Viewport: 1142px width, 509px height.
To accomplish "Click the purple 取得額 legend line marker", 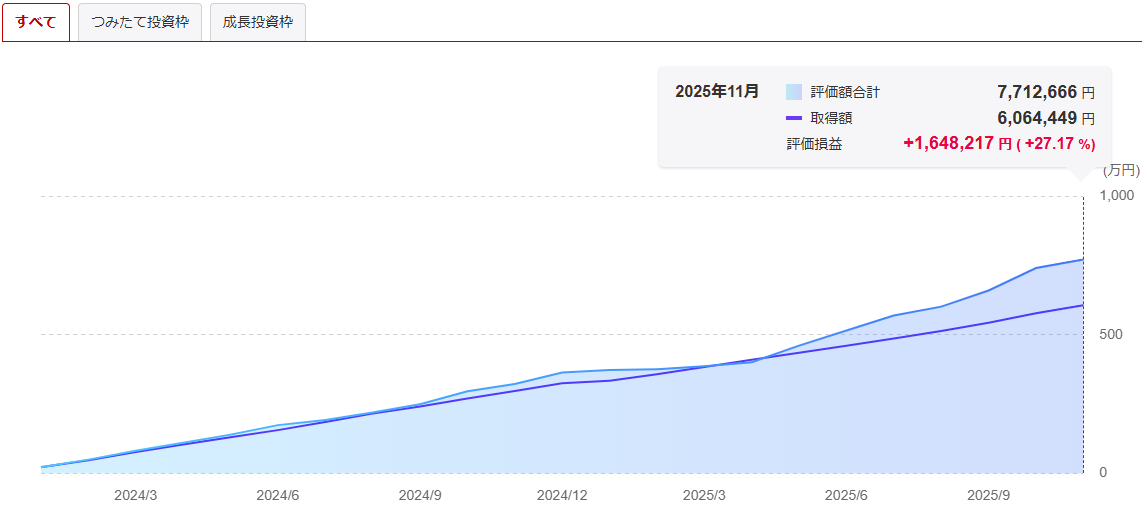I will pos(794,118).
